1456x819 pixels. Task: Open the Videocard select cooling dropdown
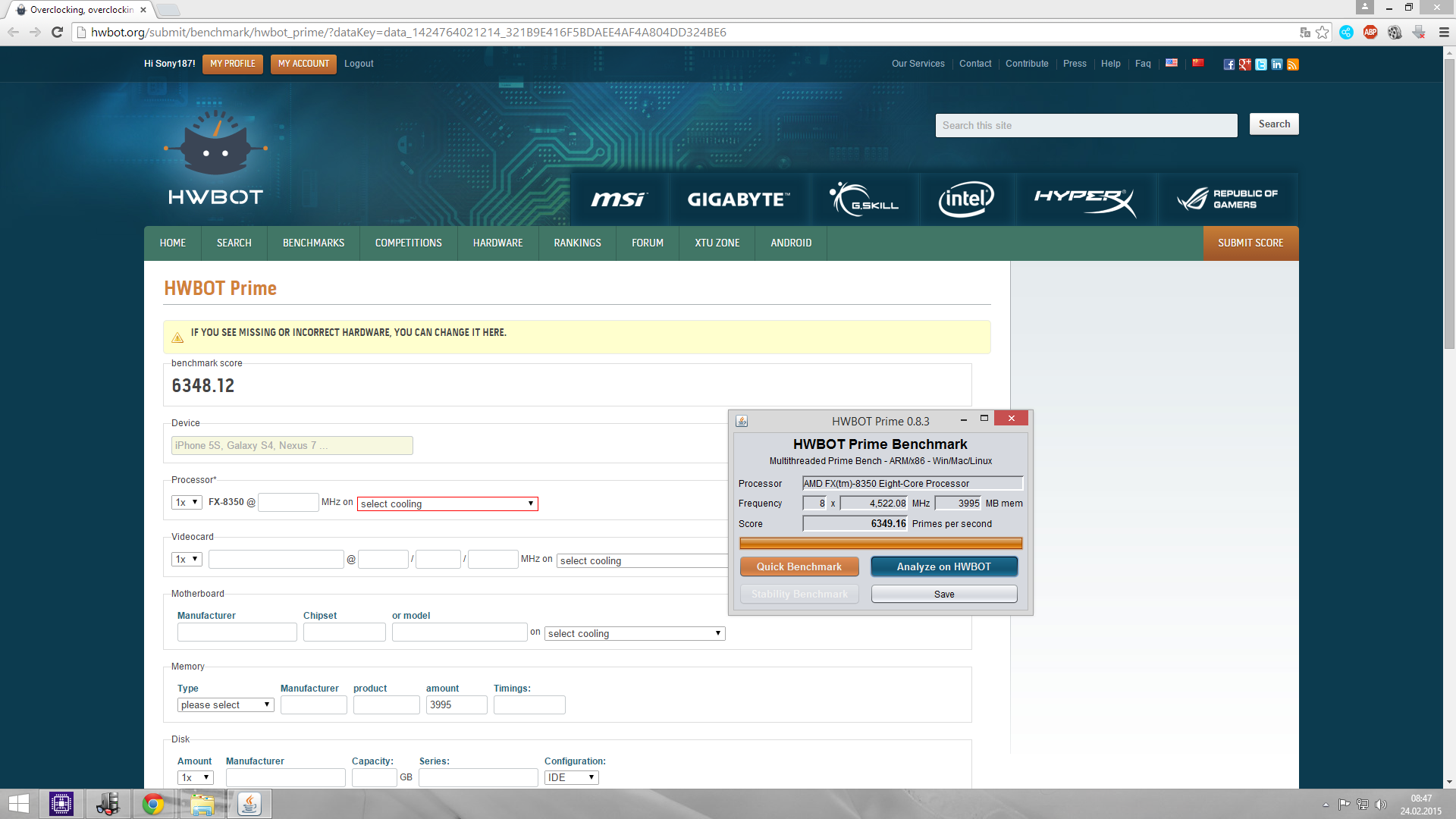[642, 560]
